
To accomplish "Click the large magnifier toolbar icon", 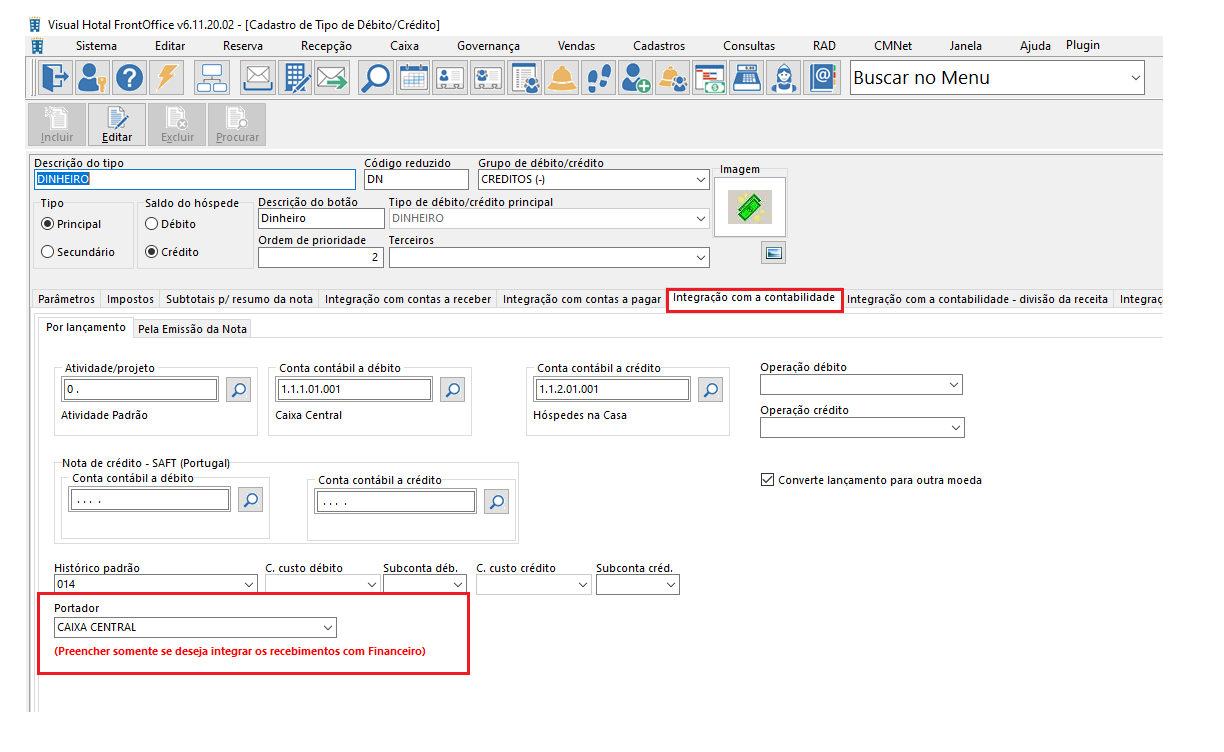I will coord(377,77).
